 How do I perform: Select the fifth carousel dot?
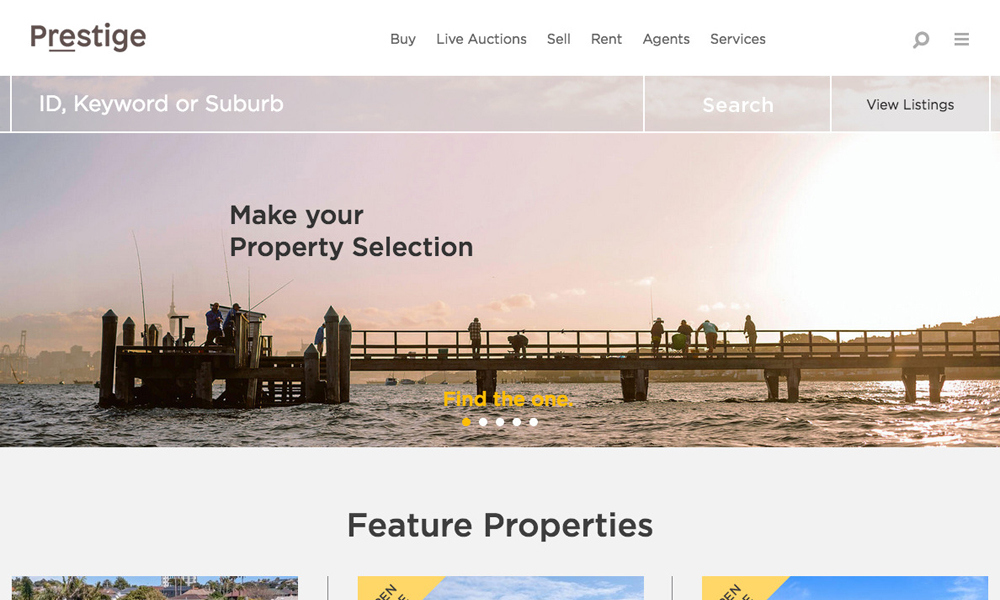[533, 422]
